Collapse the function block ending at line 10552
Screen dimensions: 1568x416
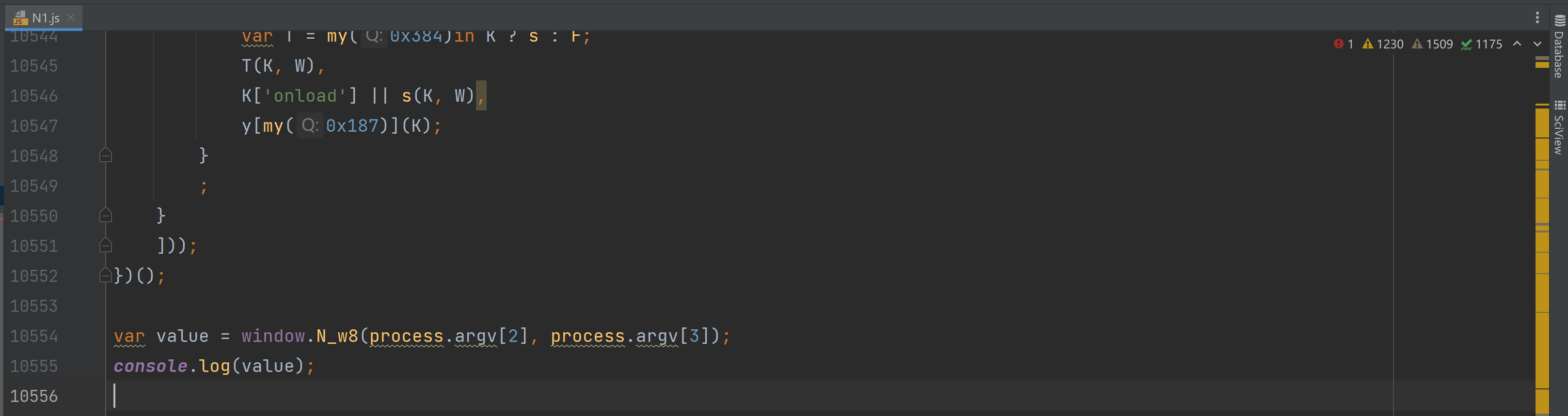pyautogui.click(x=105, y=275)
